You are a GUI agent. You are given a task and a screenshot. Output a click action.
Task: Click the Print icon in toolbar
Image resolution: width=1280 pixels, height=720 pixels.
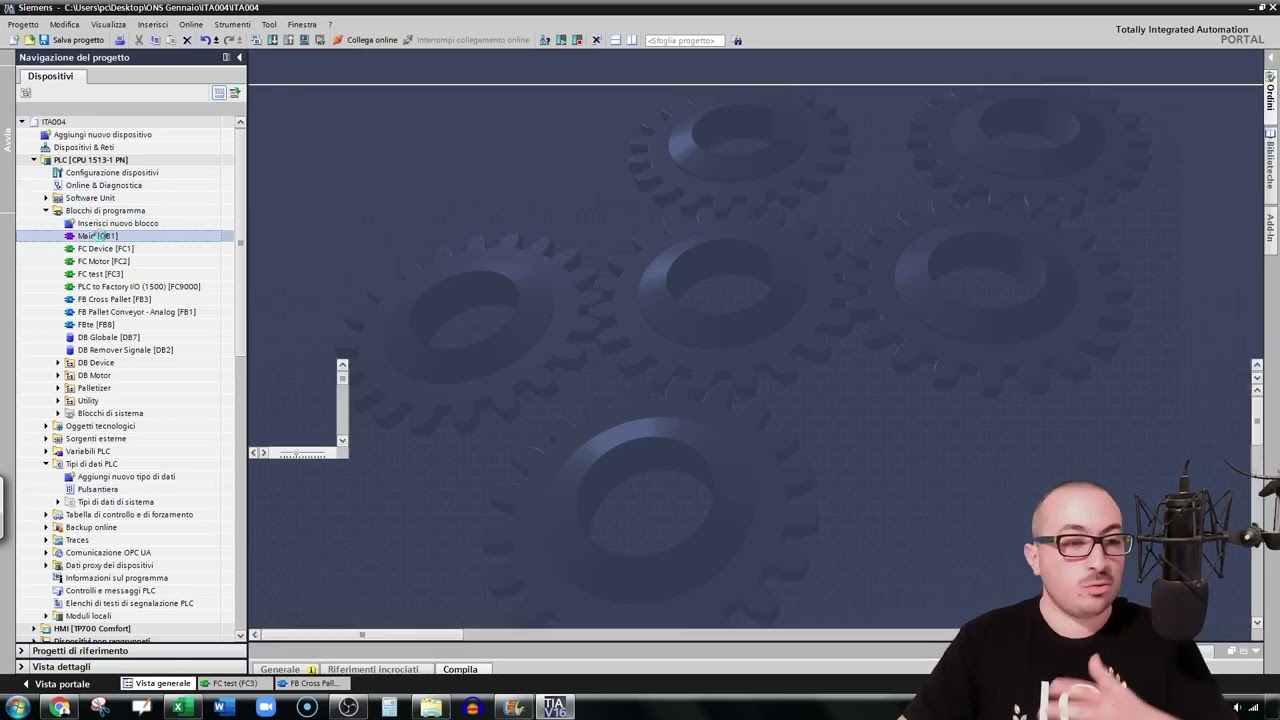(x=120, y=40)
